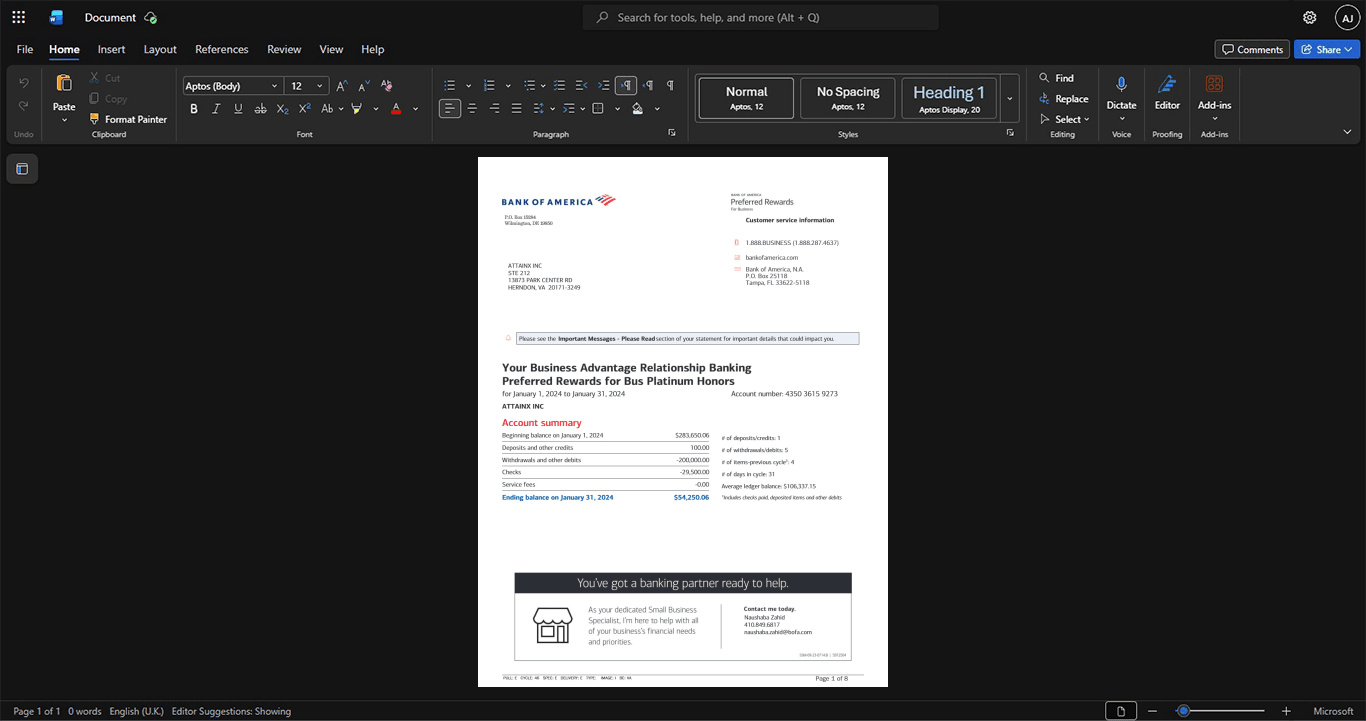The image size is (1366, 721).
Task: Click the Comments button
Action: [x=1252, y=49]
